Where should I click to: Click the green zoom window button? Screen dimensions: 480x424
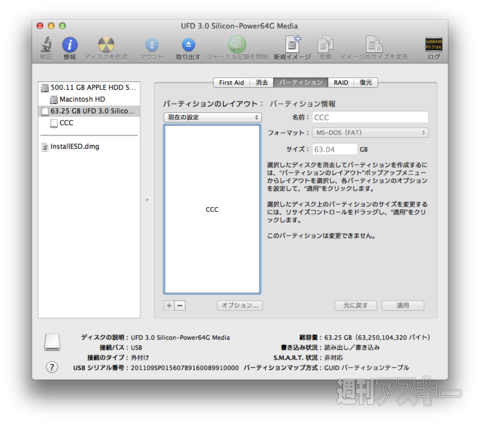tap(62, 26)
